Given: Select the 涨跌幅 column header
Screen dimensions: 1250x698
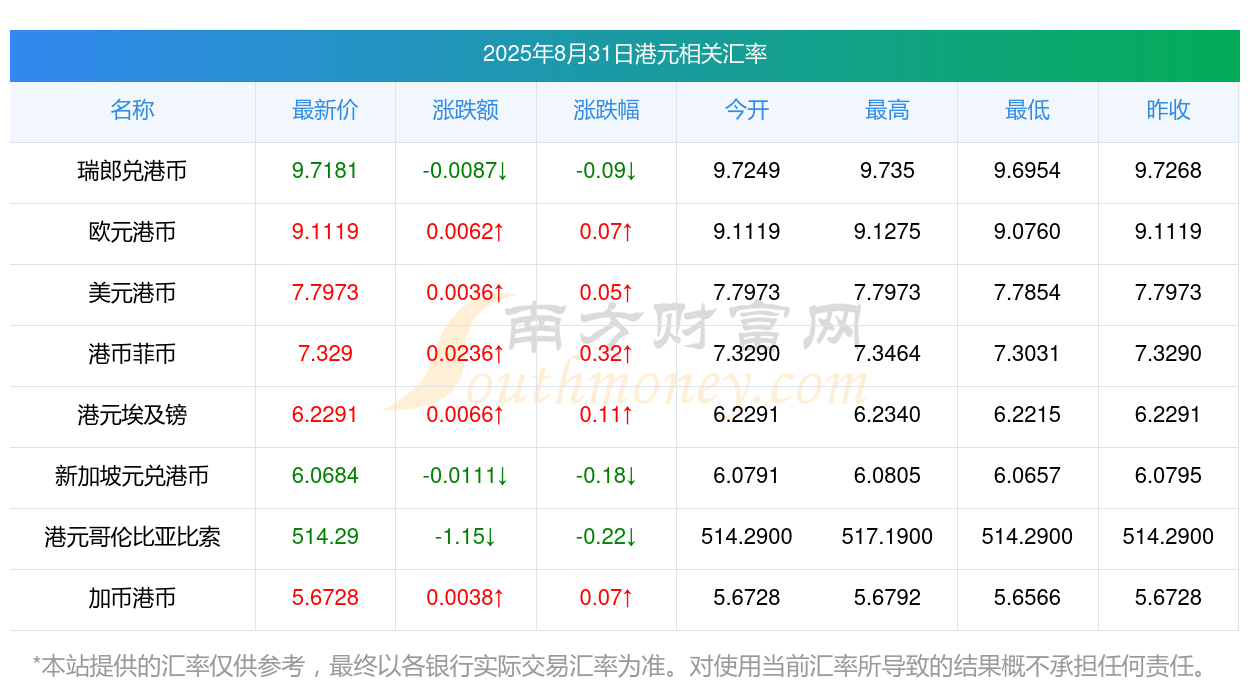Looking at the screenshot, I should pos(606,110).
